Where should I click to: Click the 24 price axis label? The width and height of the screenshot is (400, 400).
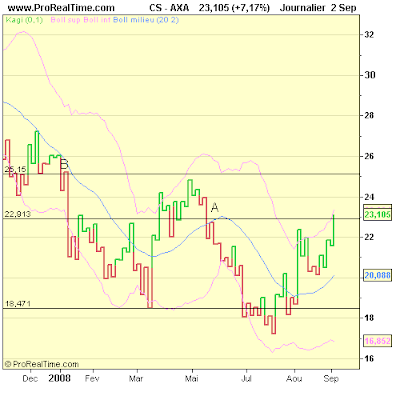[369, 197]
